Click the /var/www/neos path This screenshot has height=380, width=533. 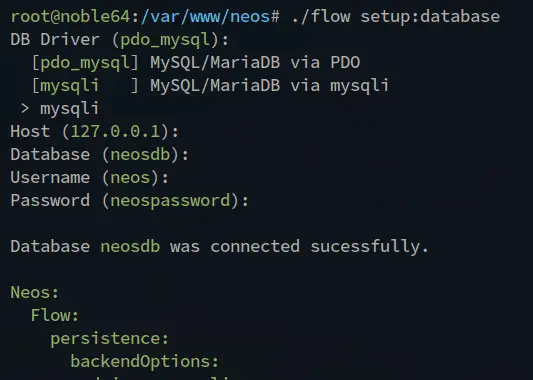point(205,16)
